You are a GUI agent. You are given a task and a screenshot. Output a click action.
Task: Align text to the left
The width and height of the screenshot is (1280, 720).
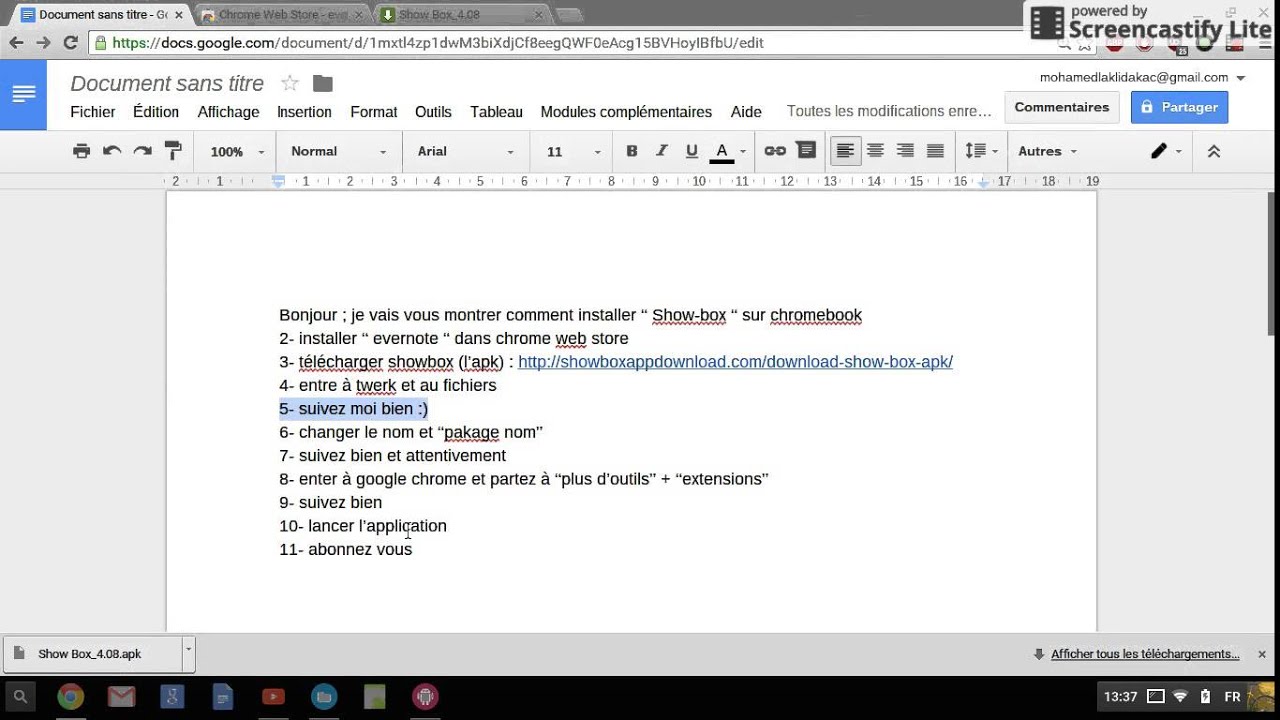pyautogui.click(x=845, y=151)
